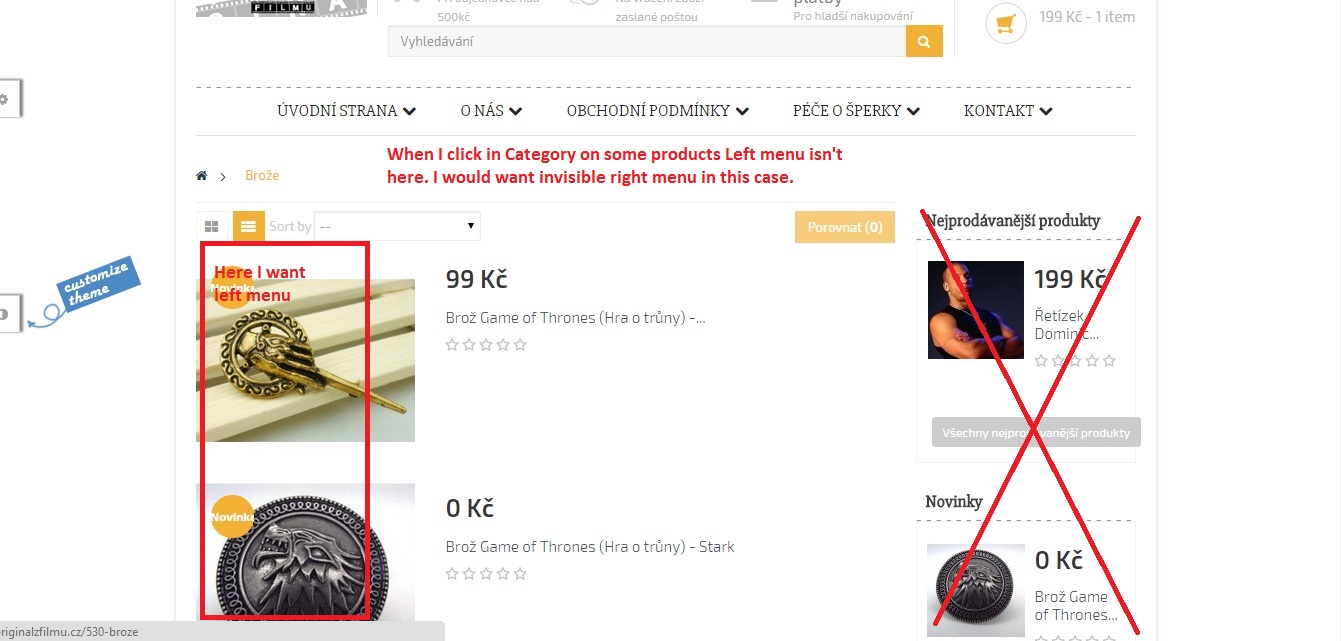
Task: Open the Sort by dropdown
Action: point(397,227)
